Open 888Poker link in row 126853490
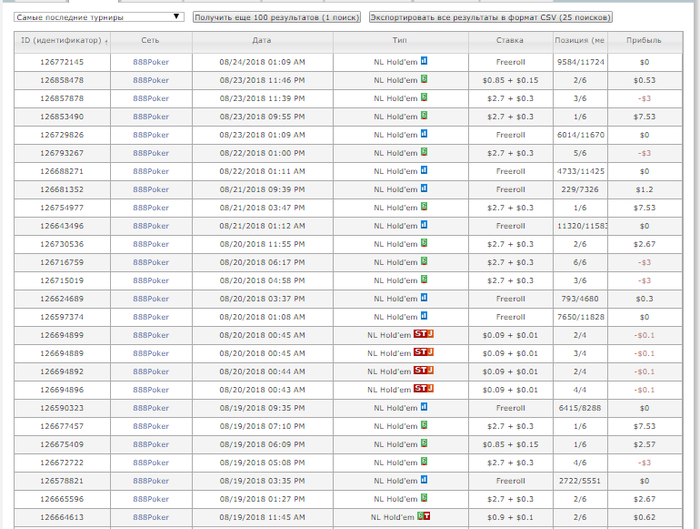The image size is (700, 529). [151, 117]
